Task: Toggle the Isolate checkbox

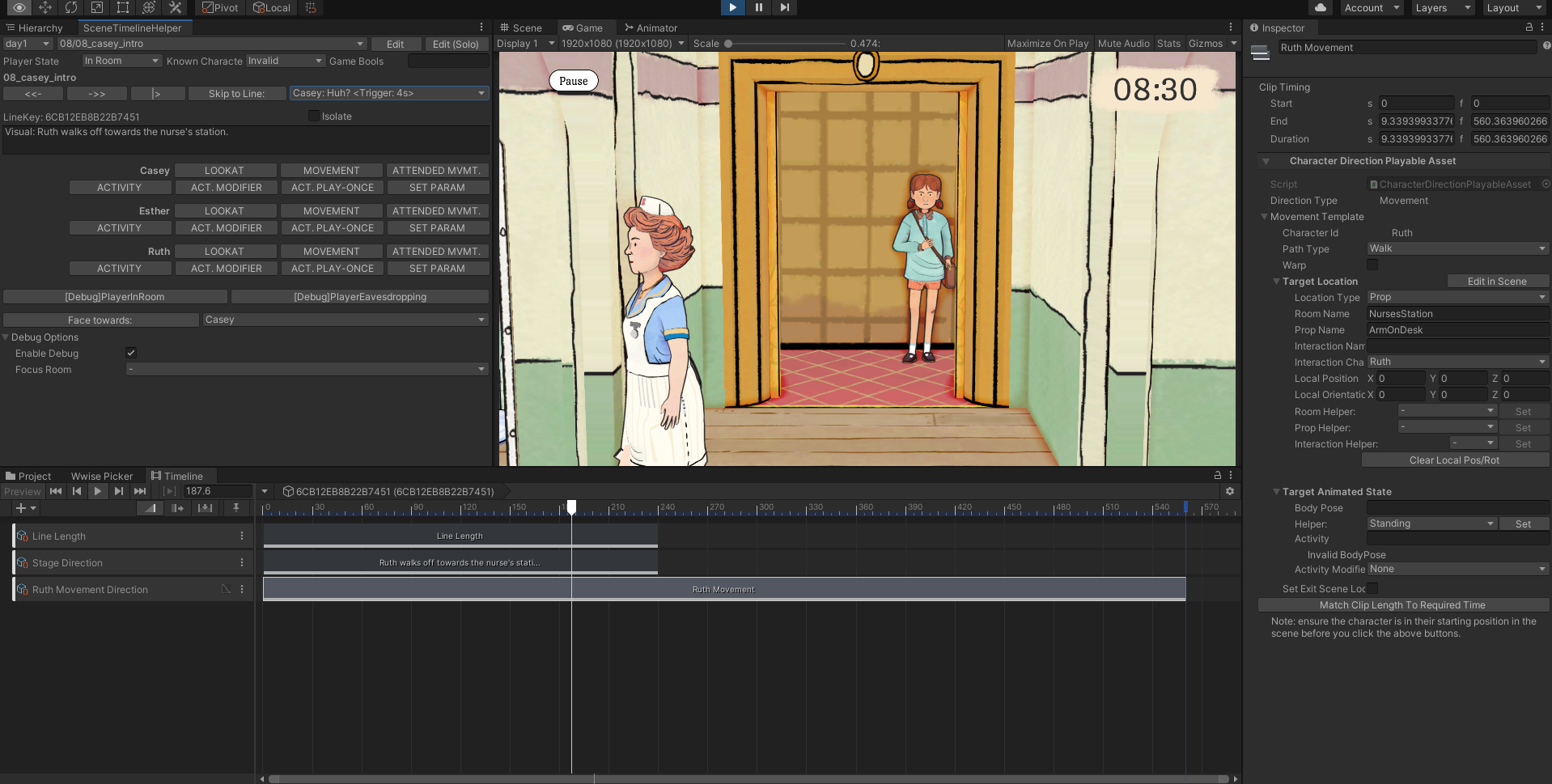Action: (314, 116)
